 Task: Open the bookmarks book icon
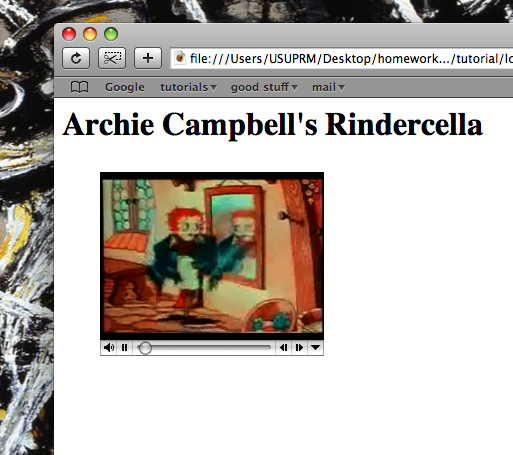pos(80,87)
